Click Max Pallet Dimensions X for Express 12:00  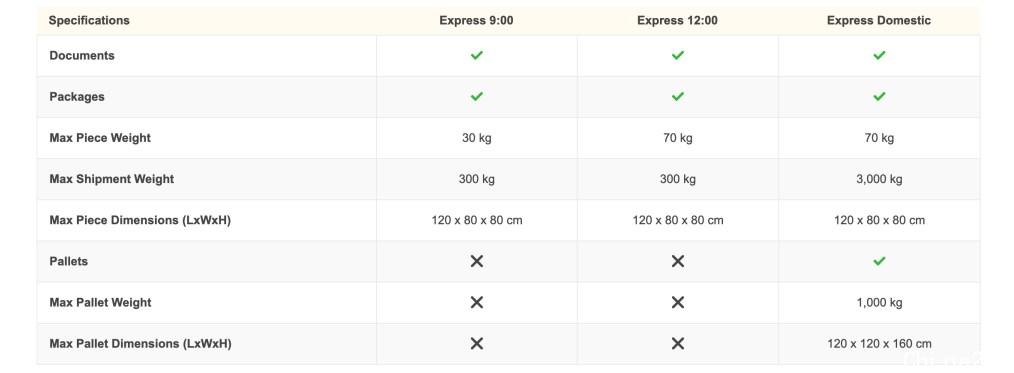point(678,343)
